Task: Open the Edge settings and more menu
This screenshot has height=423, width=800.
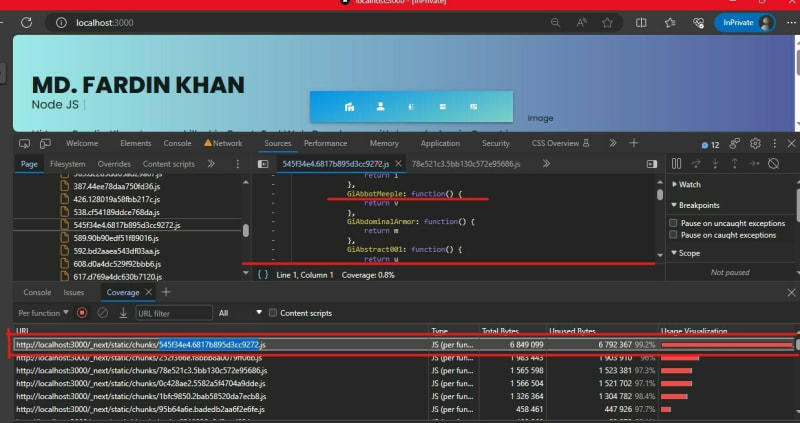Action: click(791, 22)
